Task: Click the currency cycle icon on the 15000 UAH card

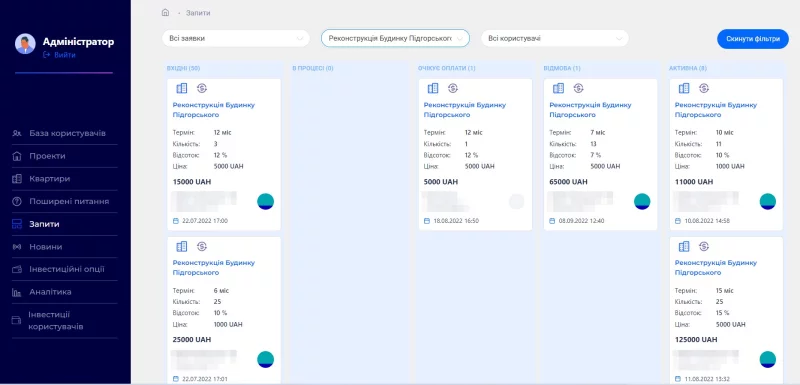Action: [202, 88]
